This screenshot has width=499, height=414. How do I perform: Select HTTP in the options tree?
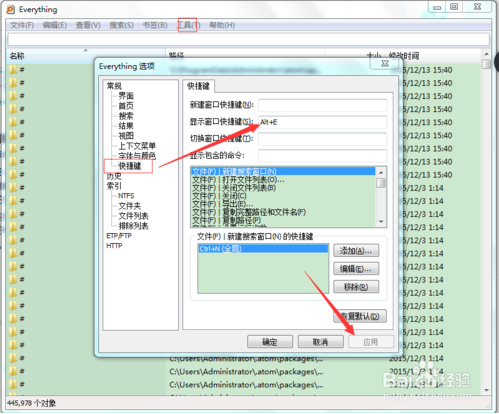114,246
